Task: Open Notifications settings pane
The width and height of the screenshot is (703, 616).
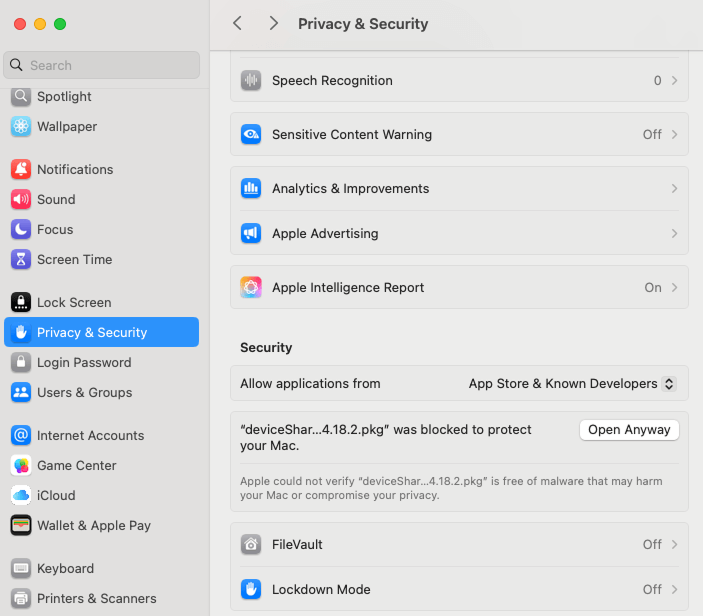Action: (101, 169)
